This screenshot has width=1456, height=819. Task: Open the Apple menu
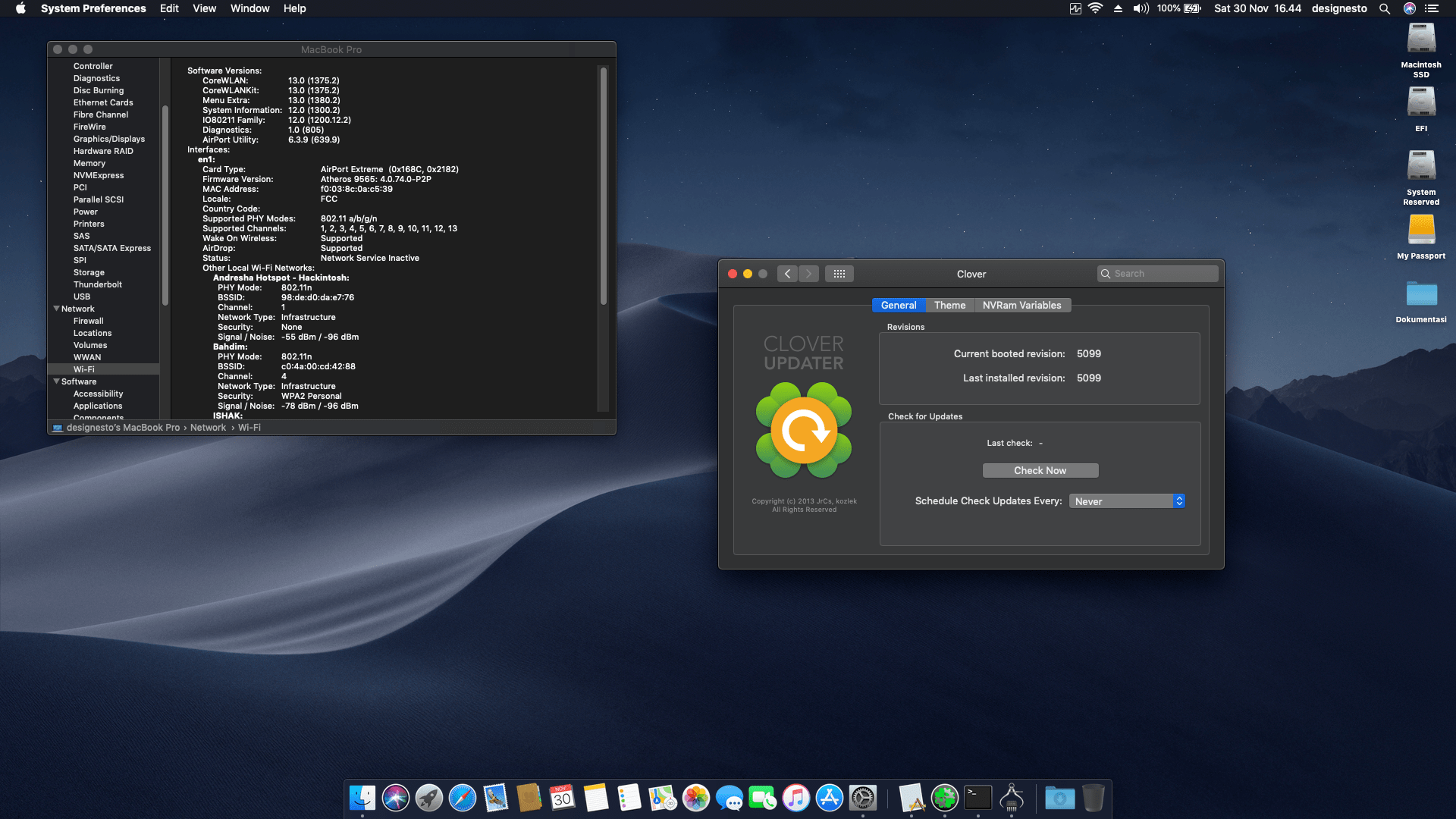pos(20,8)
